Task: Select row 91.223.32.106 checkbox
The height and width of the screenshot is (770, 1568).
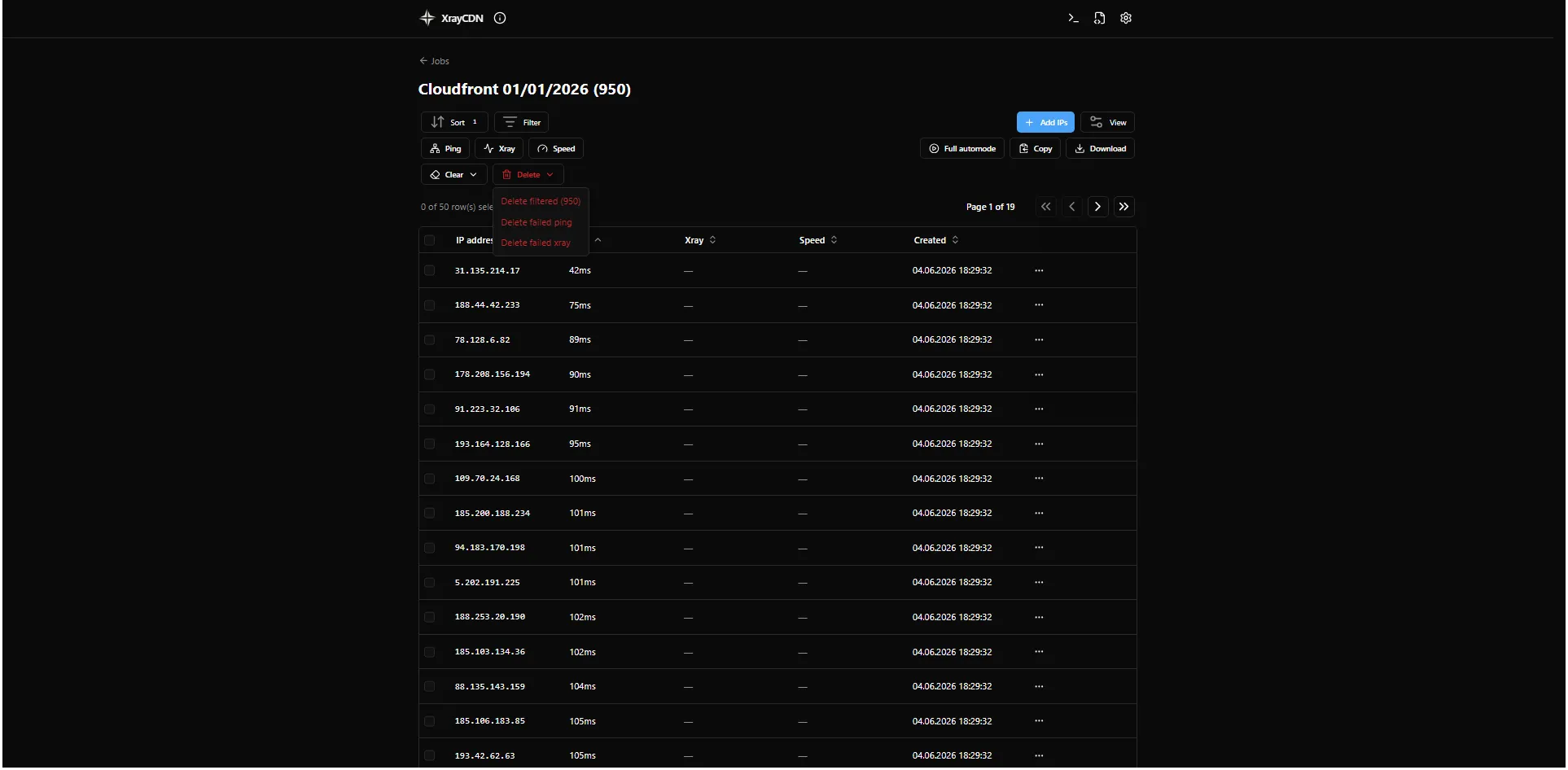Action: click(x=430, y=409)
